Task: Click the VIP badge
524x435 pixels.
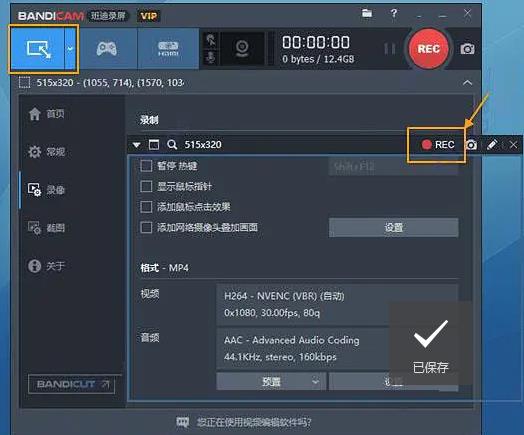Action: [x=149, y=16]
